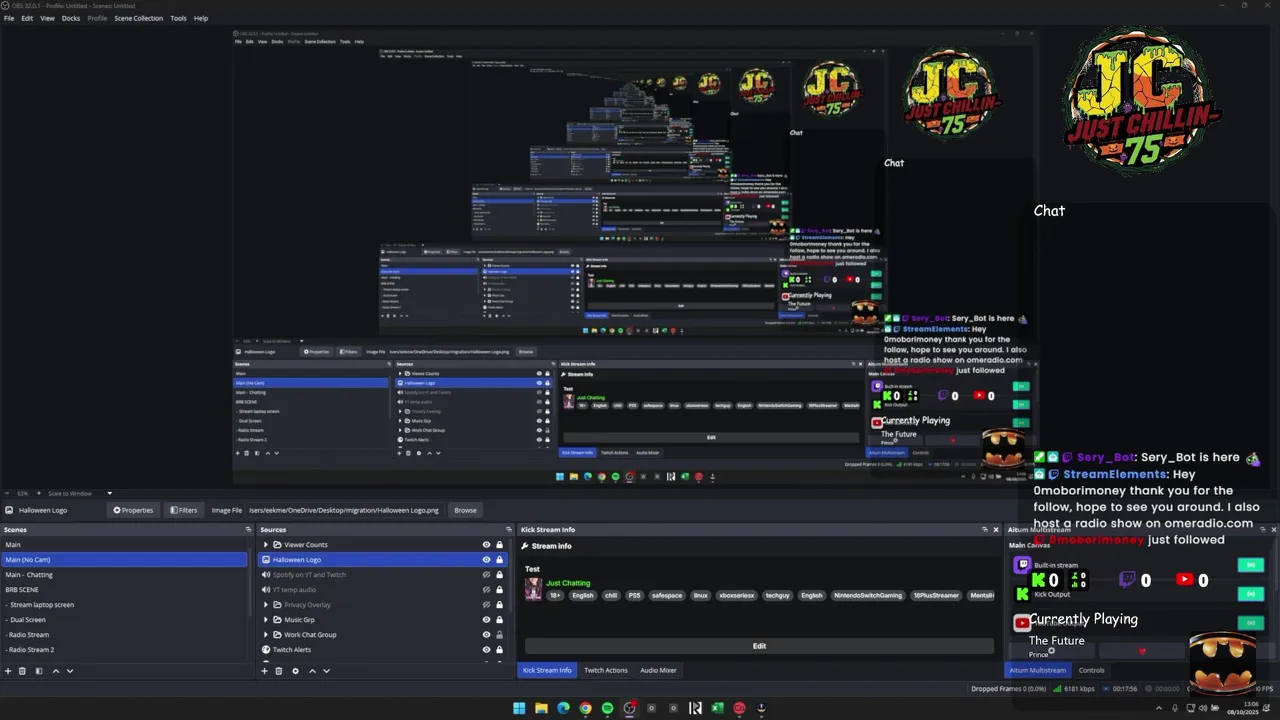Open Filters for Halloween Logo
1280x720 pixels.
tap(184, 510)
